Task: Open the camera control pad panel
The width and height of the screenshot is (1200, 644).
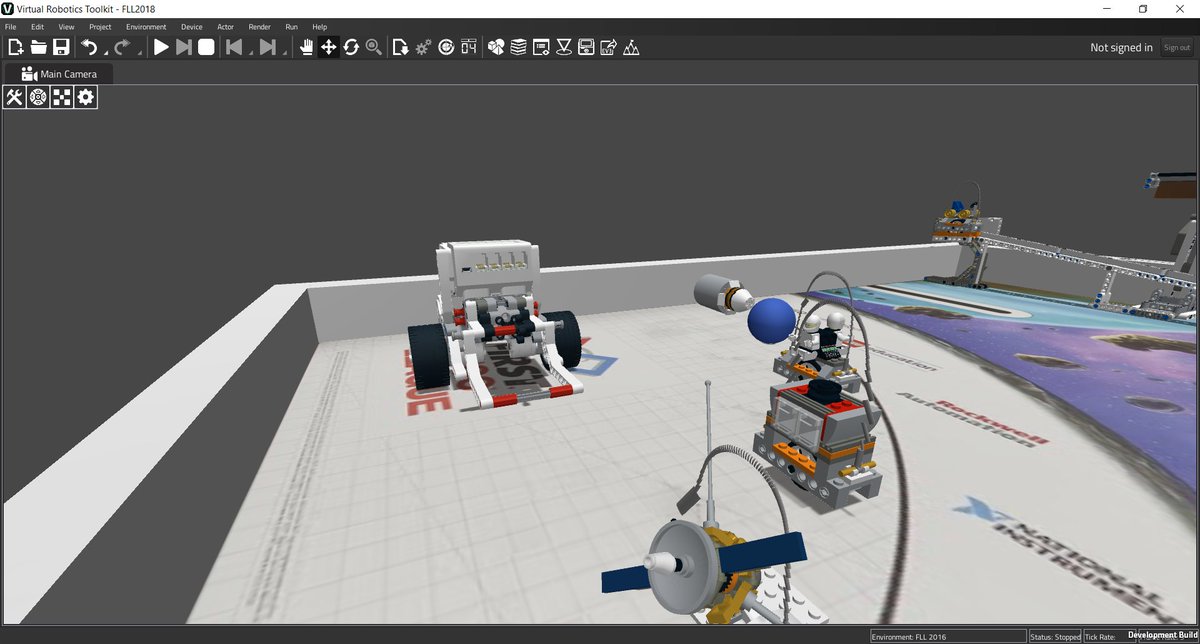Action: [37, 97]
